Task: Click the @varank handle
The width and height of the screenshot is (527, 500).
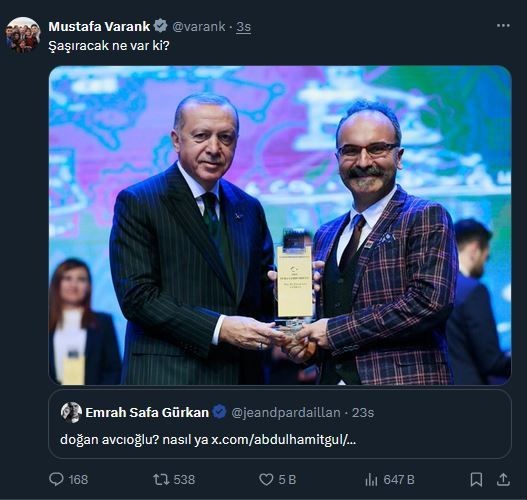Action: tap(199, 27)
